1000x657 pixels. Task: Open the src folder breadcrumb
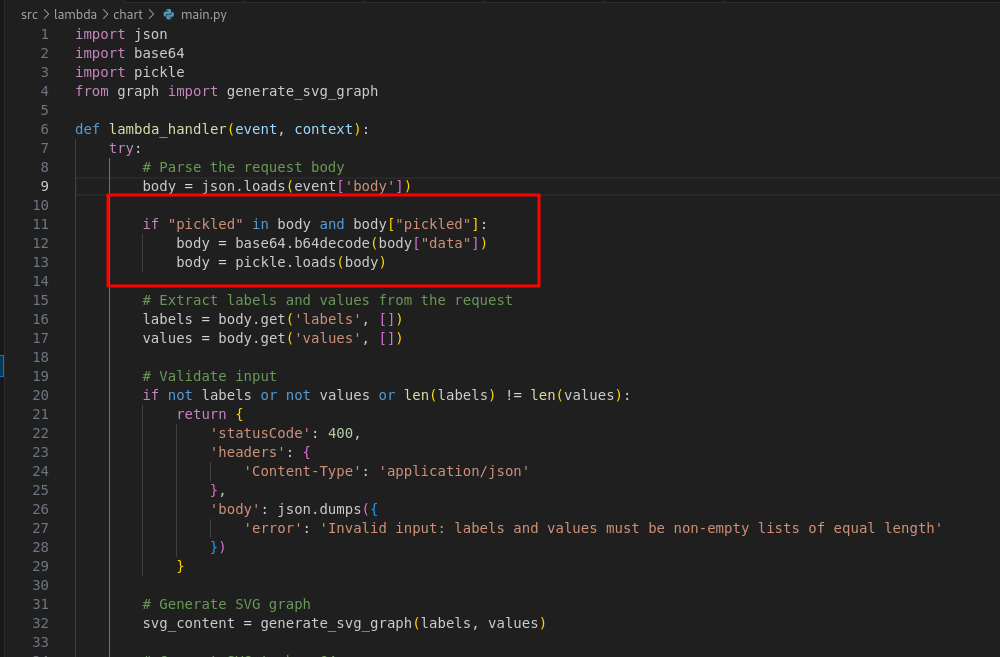(29, 14)
